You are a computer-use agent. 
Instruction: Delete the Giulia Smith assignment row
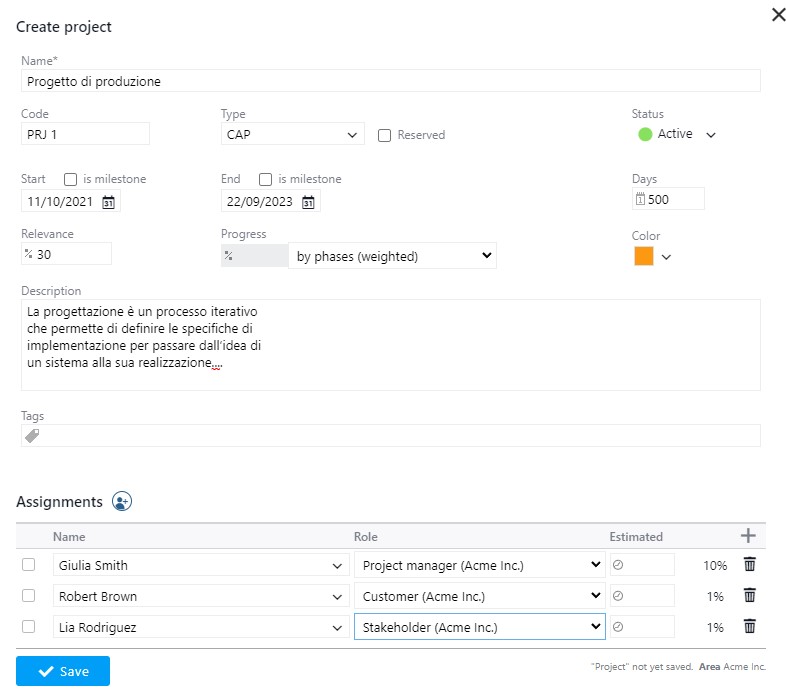(x=749, y=564)
